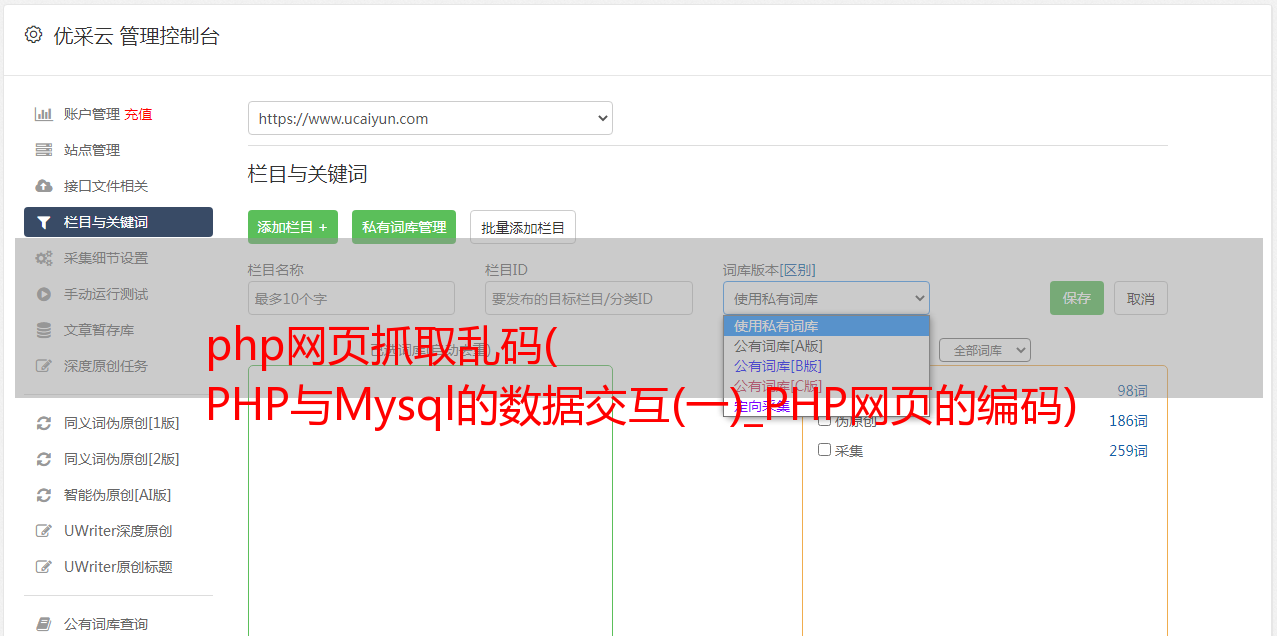Click the database icon for 文章暂存库

43,330
